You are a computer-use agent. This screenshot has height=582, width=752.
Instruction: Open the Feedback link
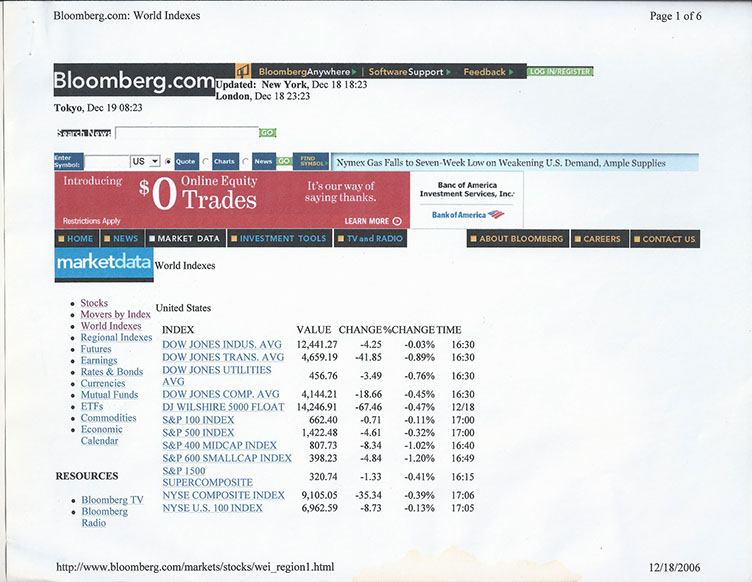pyautogui.click(x=488, y=72)
